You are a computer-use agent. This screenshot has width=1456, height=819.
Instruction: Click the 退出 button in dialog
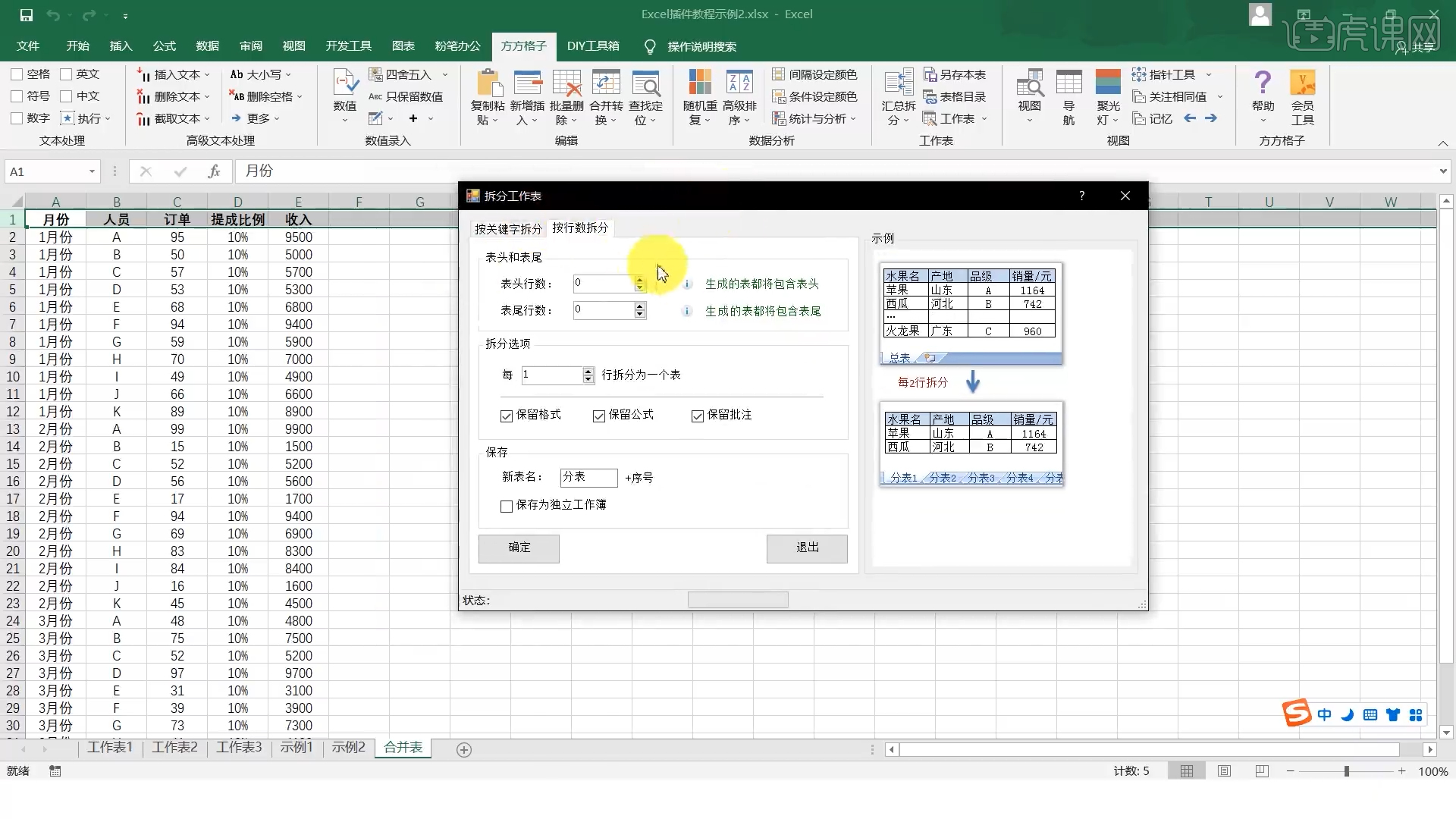point(807,548)
